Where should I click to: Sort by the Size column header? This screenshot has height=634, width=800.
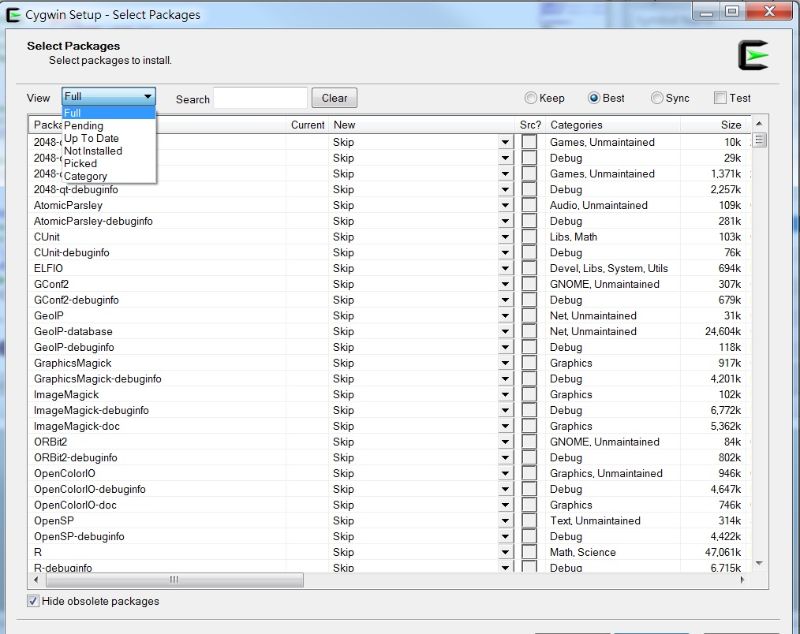(714, 125)
